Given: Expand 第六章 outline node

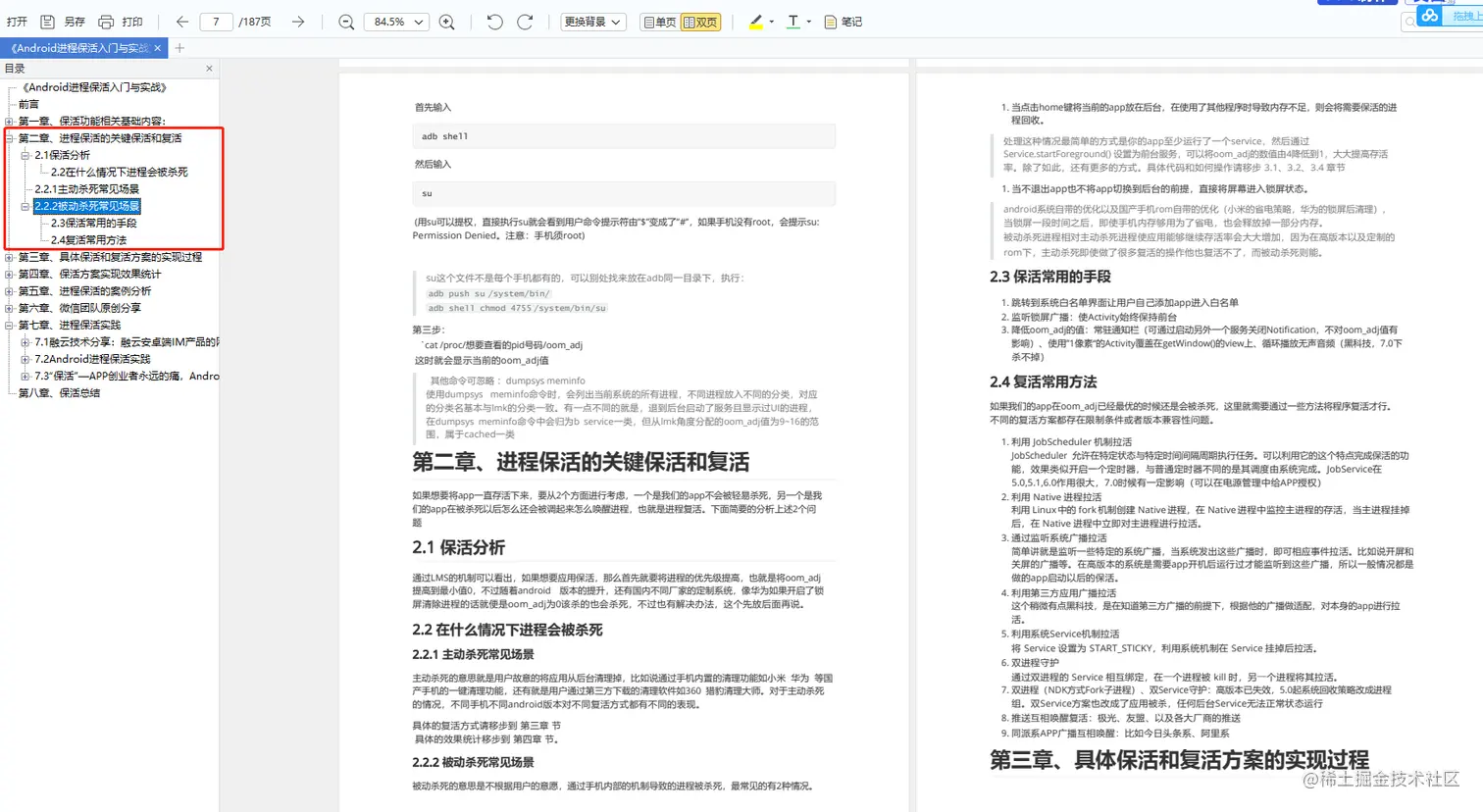Looking at the screenshot, I should [9, 308].
